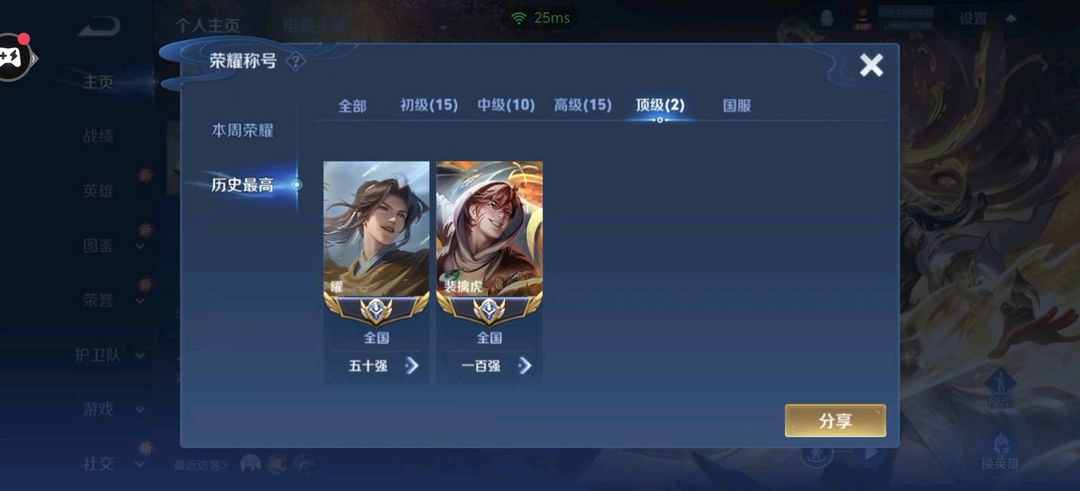The height and width of the screenshot is (491, 1080).
Task: Click the arrow next to 五十强
Action: (412, 366)
